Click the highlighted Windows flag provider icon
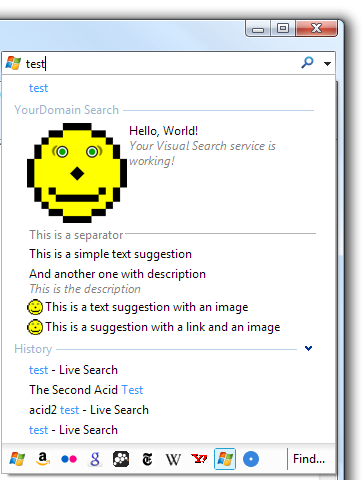The image size is (364, 480). (225, 459)
